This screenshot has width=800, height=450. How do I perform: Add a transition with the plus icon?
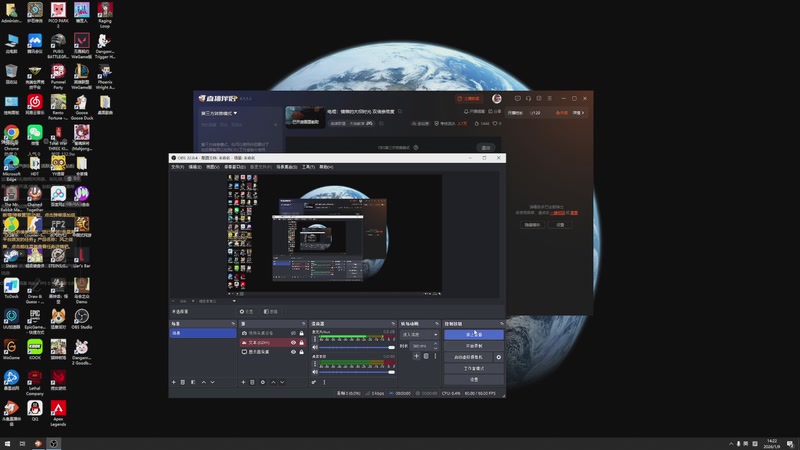[x=416, y=356]
